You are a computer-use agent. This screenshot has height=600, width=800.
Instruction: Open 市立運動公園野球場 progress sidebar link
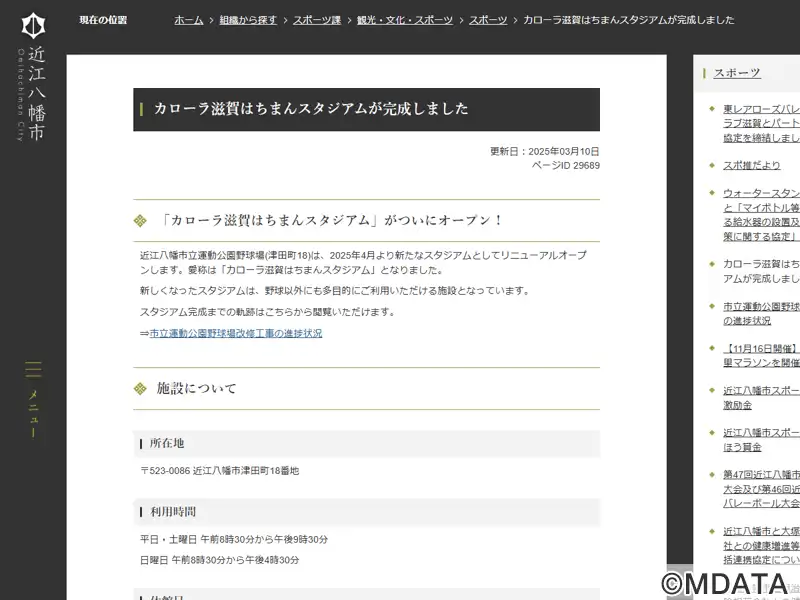point(761,313)
